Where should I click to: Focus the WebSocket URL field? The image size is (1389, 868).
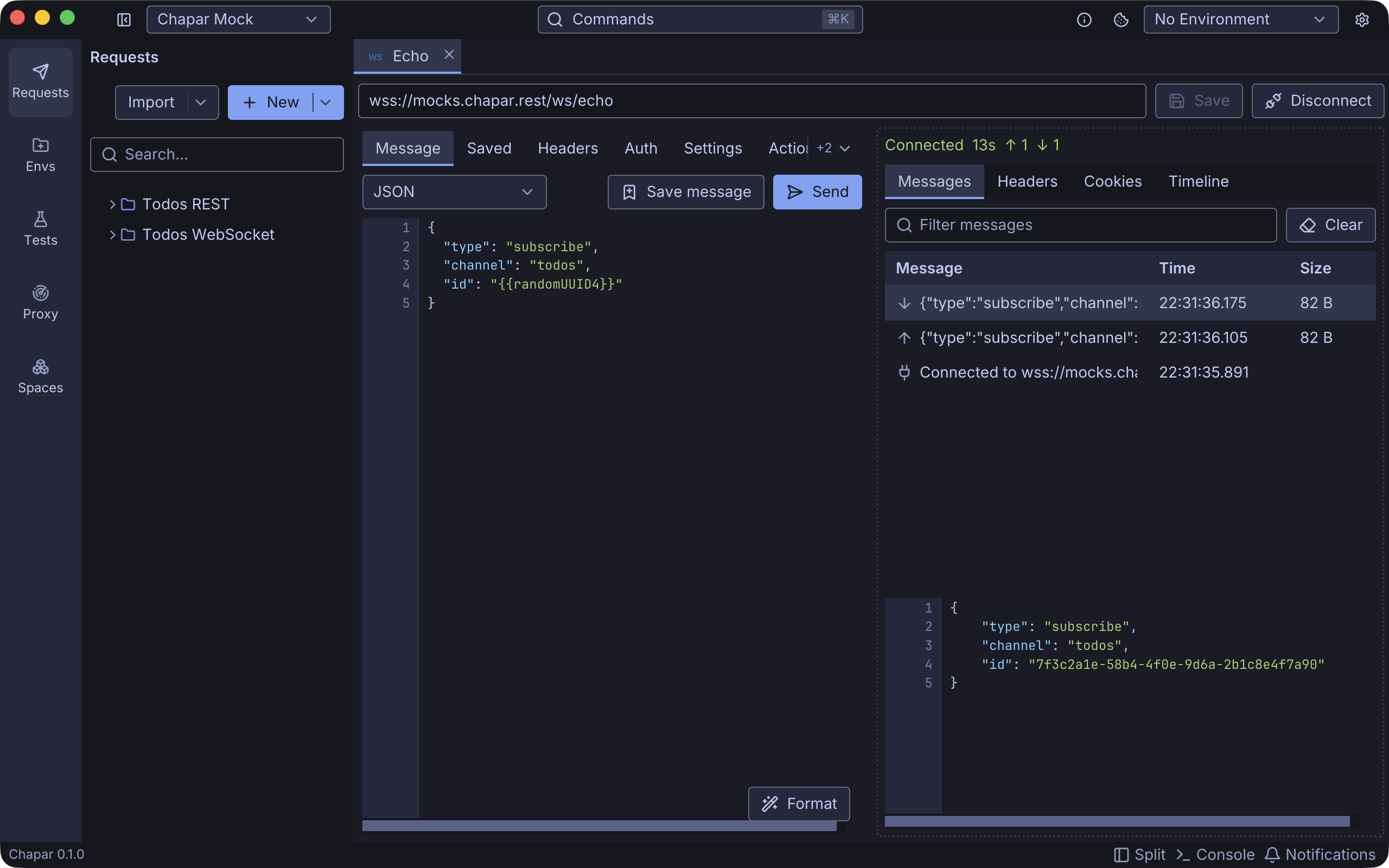(752, 101)
